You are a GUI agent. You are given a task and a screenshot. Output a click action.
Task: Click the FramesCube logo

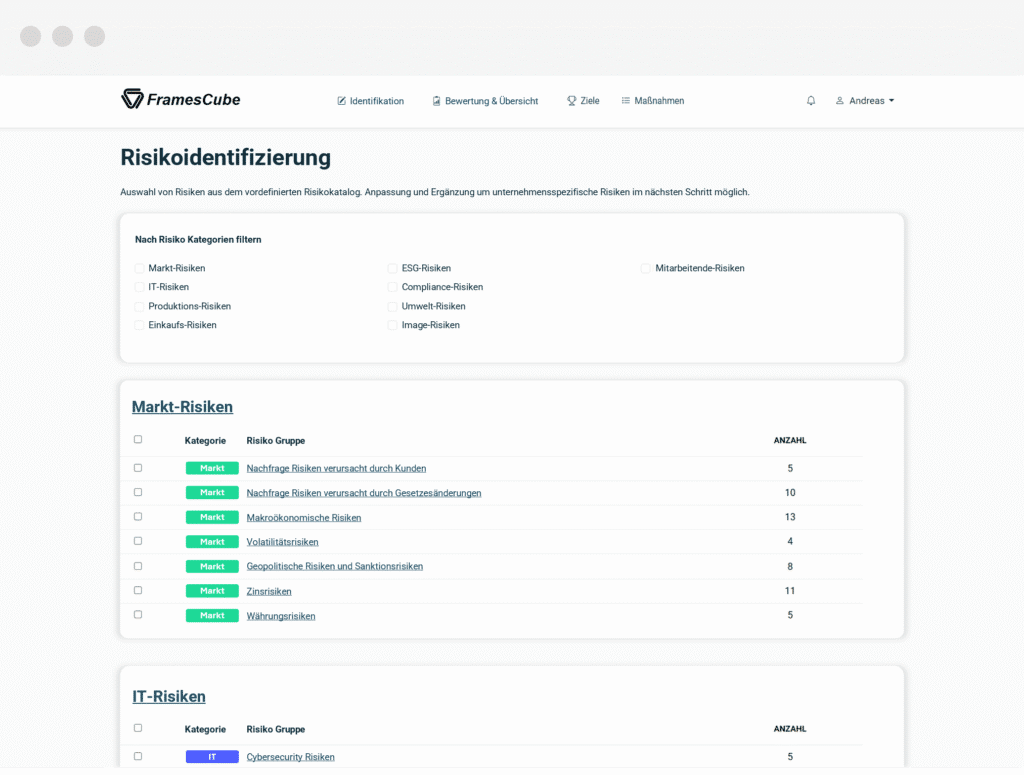[181, 99]
